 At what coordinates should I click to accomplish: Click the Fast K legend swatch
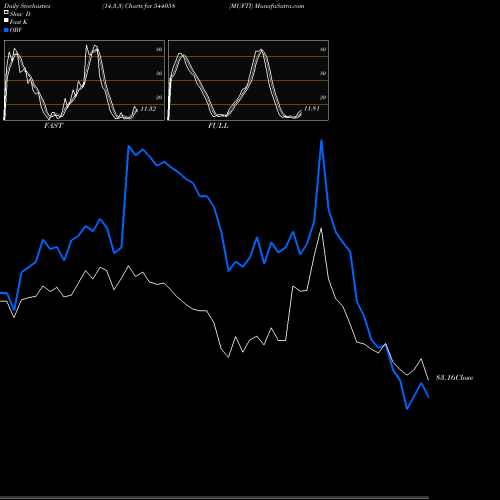pyautogui.click(x=6, y=20)
